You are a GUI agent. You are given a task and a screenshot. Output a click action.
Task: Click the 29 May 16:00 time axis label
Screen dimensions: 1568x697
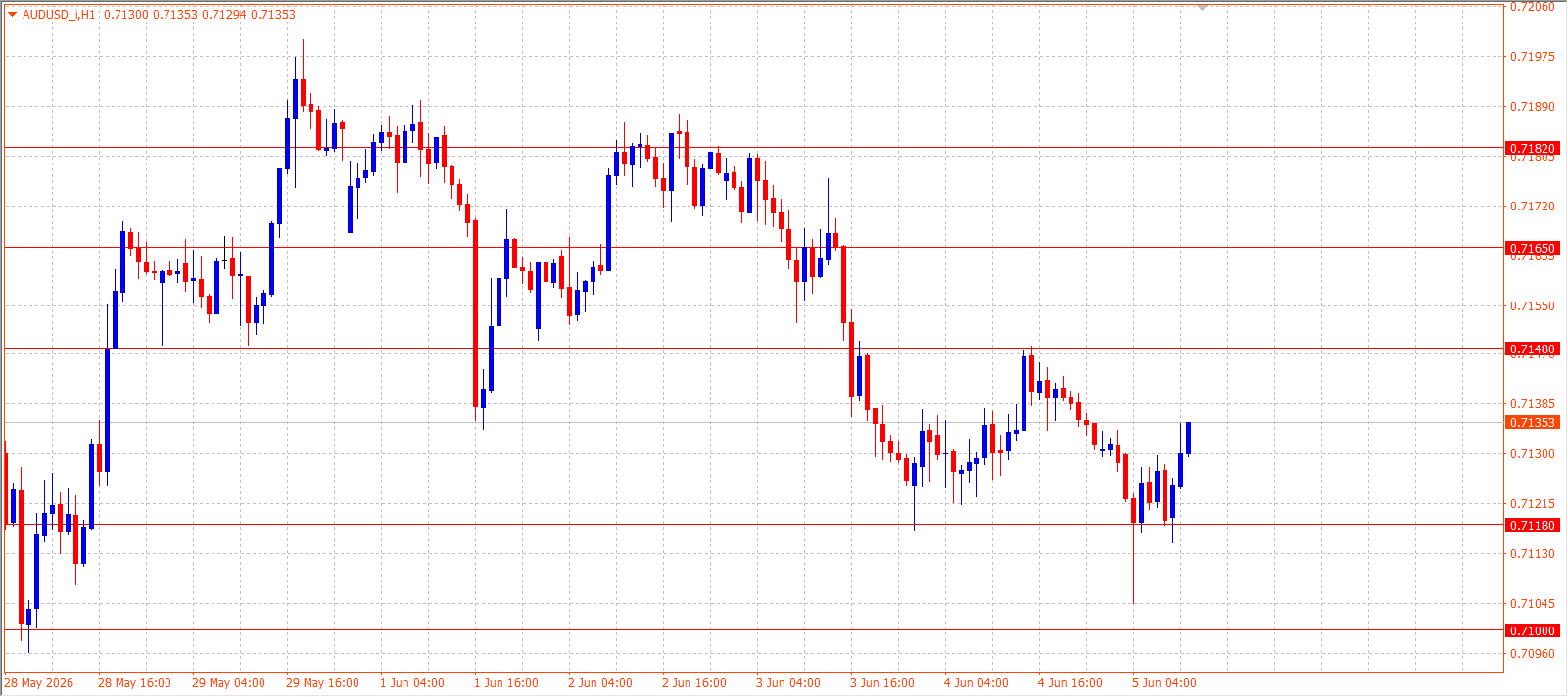[x=322, y=683]
